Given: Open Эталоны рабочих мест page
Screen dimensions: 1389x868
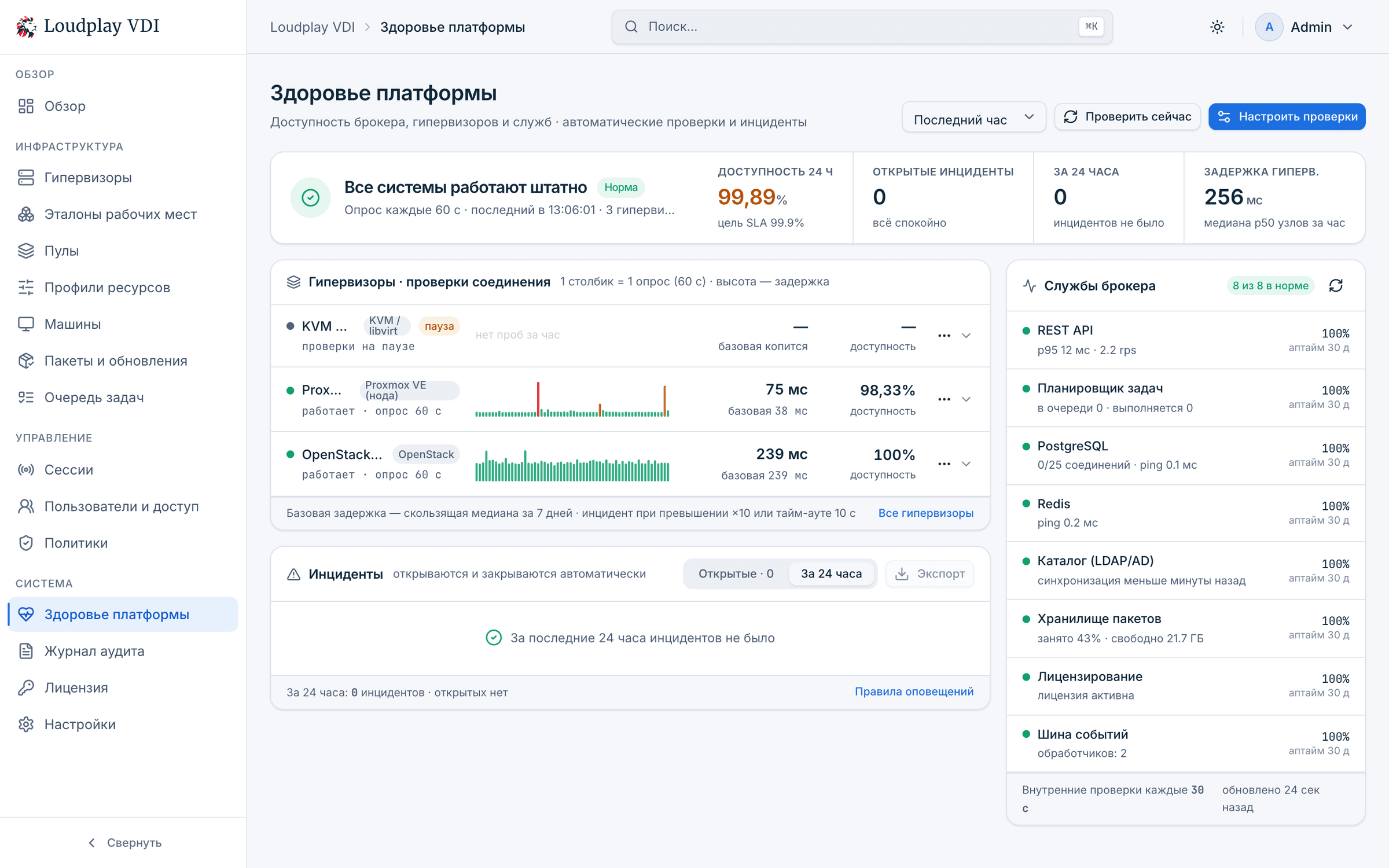Looking at the screenshot, I should [x=123, y=214].
